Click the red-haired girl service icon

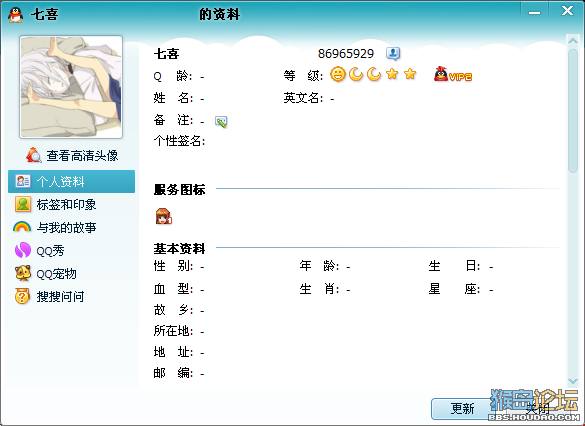tap(163, 216)
